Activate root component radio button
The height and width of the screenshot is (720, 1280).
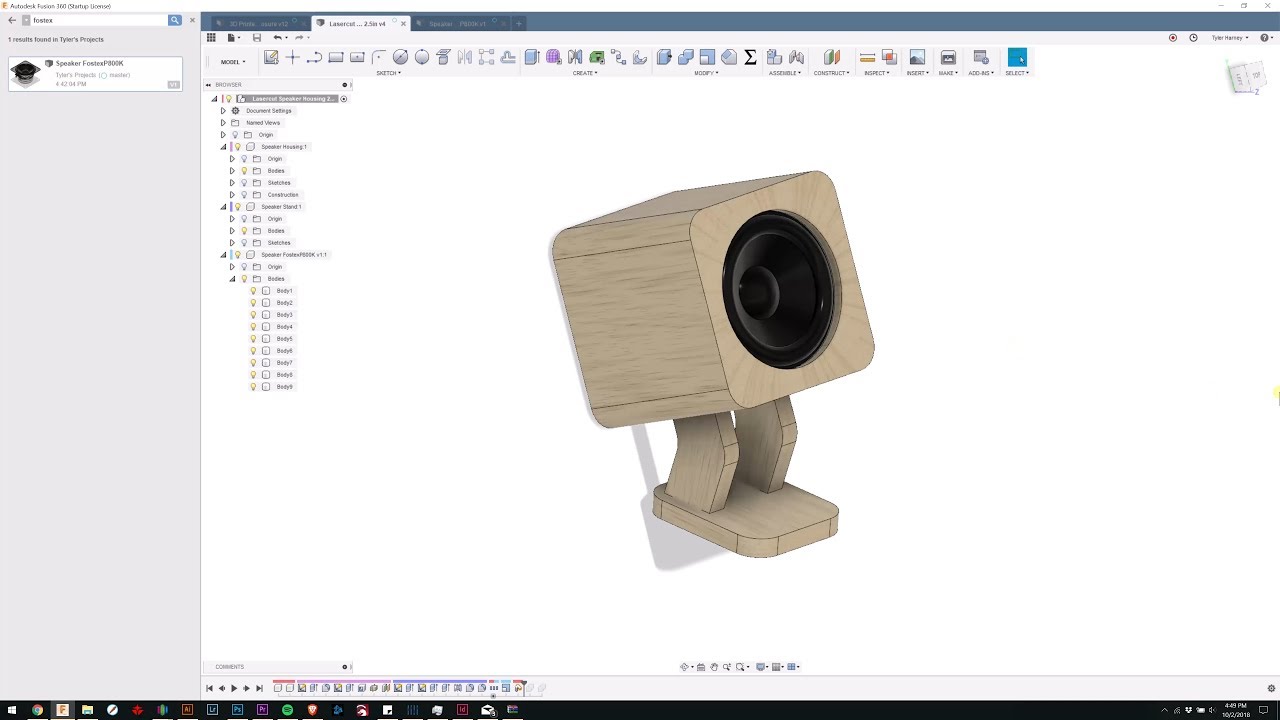(344, 99)
